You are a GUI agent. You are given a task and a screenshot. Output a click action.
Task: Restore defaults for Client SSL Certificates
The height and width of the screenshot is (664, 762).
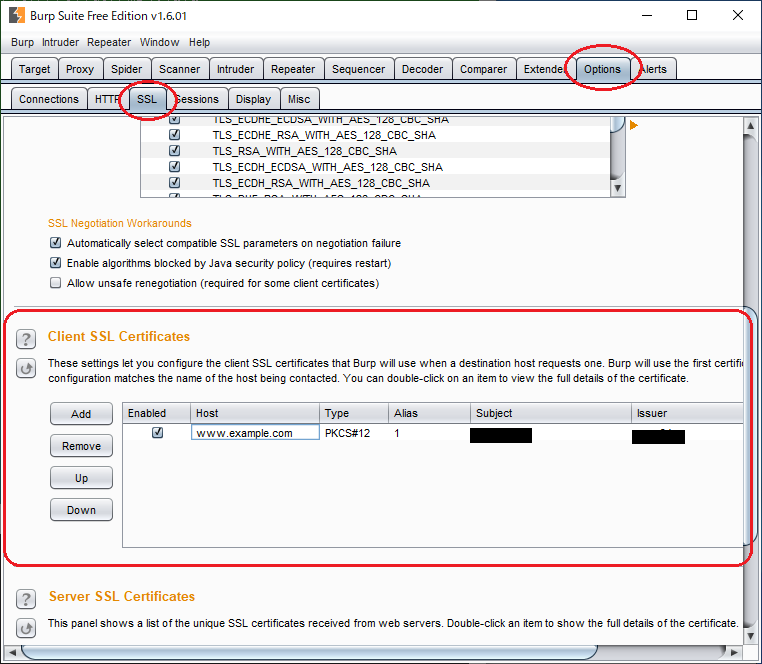[x=26, y=368]
